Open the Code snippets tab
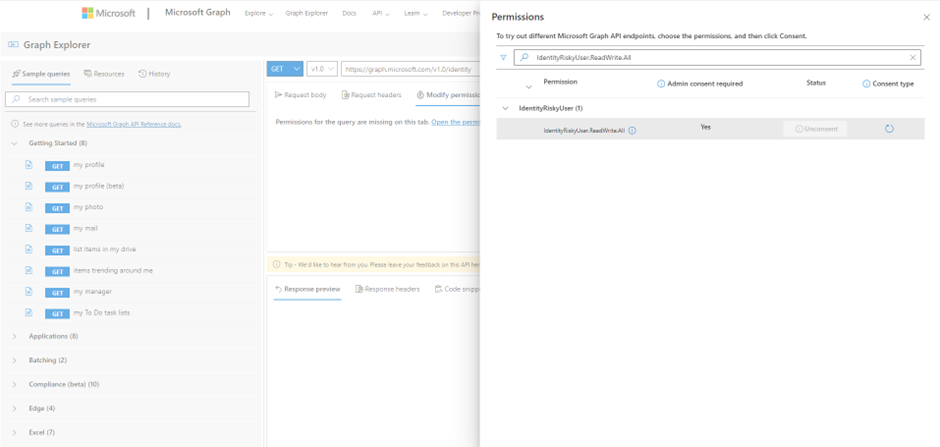The width and height of the screenshot is (940, 447). pyautogui.click(x=457, y=289)
